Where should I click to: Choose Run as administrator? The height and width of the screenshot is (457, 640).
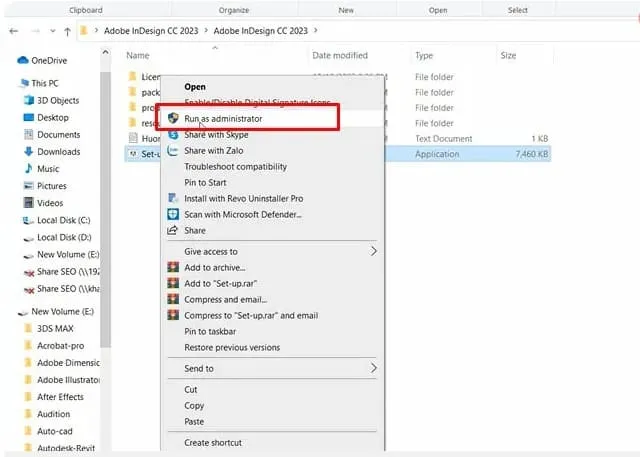(223, 119)
